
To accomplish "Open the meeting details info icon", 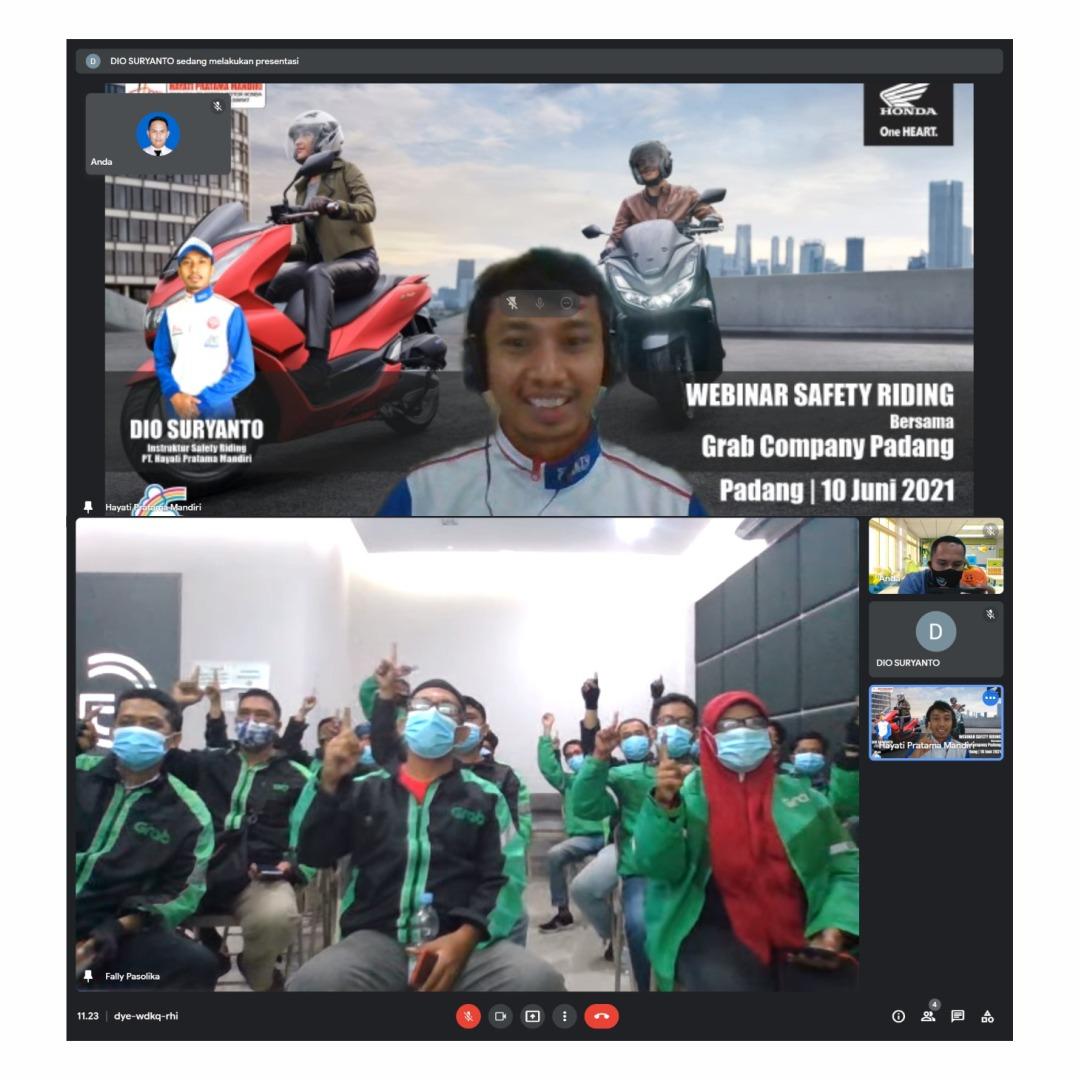I will tap(898, 1016).
